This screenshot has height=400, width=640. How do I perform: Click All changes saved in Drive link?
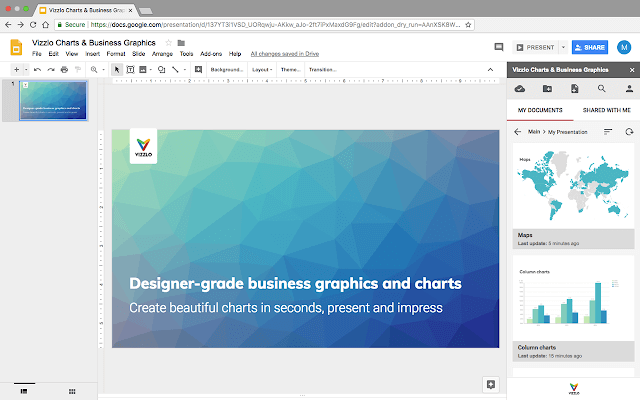coord(285,54)
